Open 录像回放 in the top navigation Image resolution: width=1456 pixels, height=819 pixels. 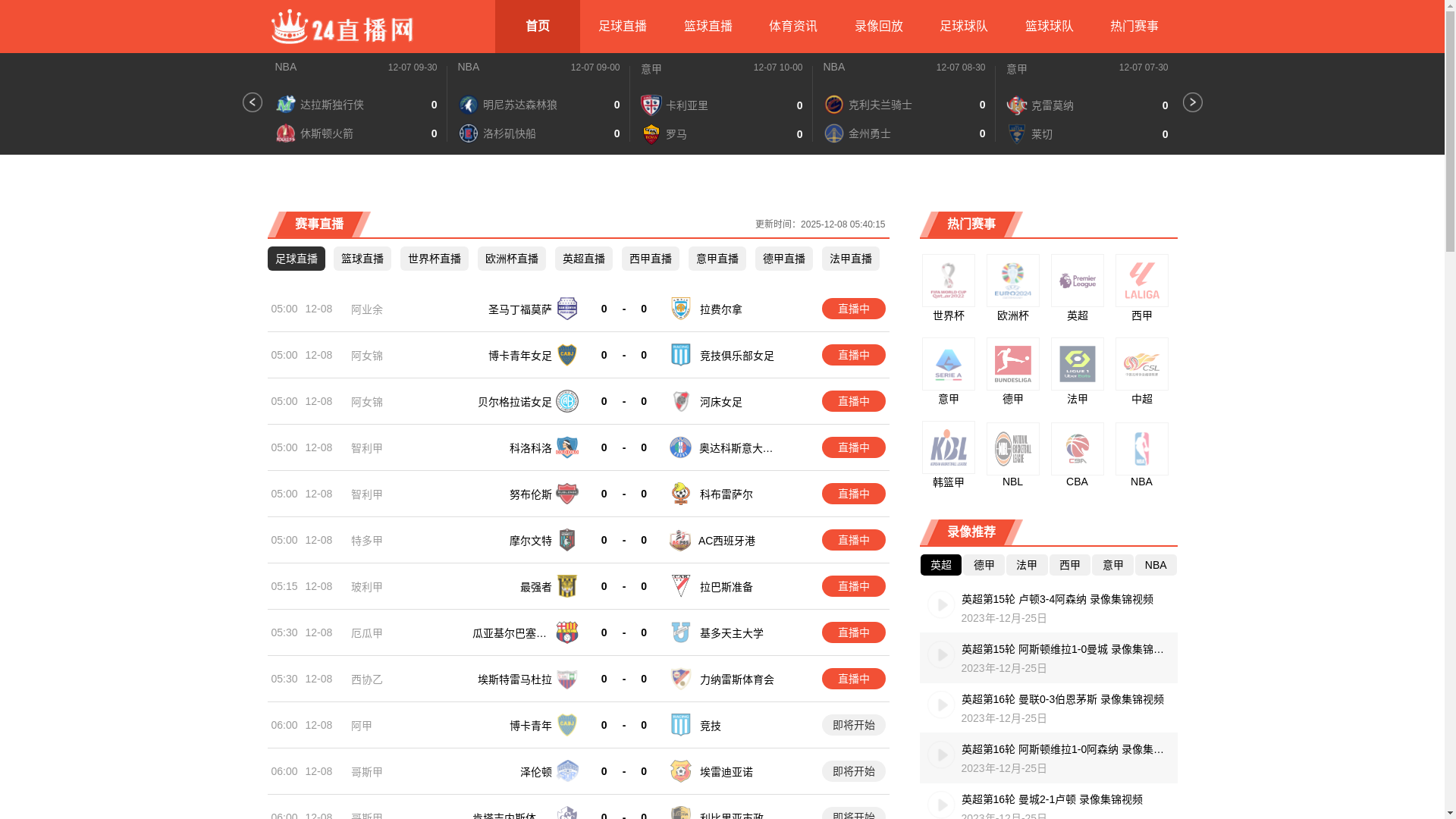[878, 27]
